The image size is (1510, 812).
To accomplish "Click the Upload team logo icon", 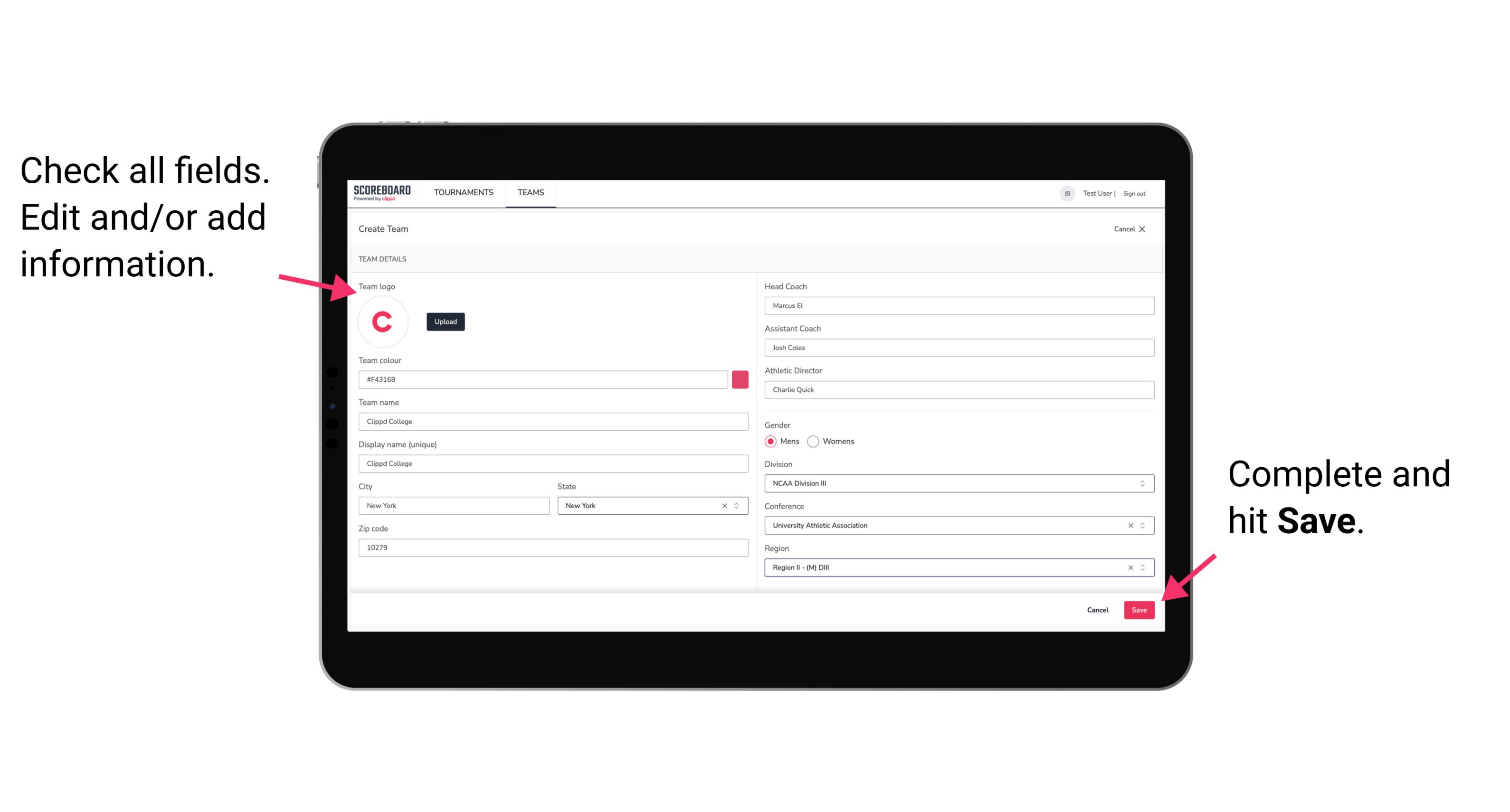I will click(x=445, y=321).
